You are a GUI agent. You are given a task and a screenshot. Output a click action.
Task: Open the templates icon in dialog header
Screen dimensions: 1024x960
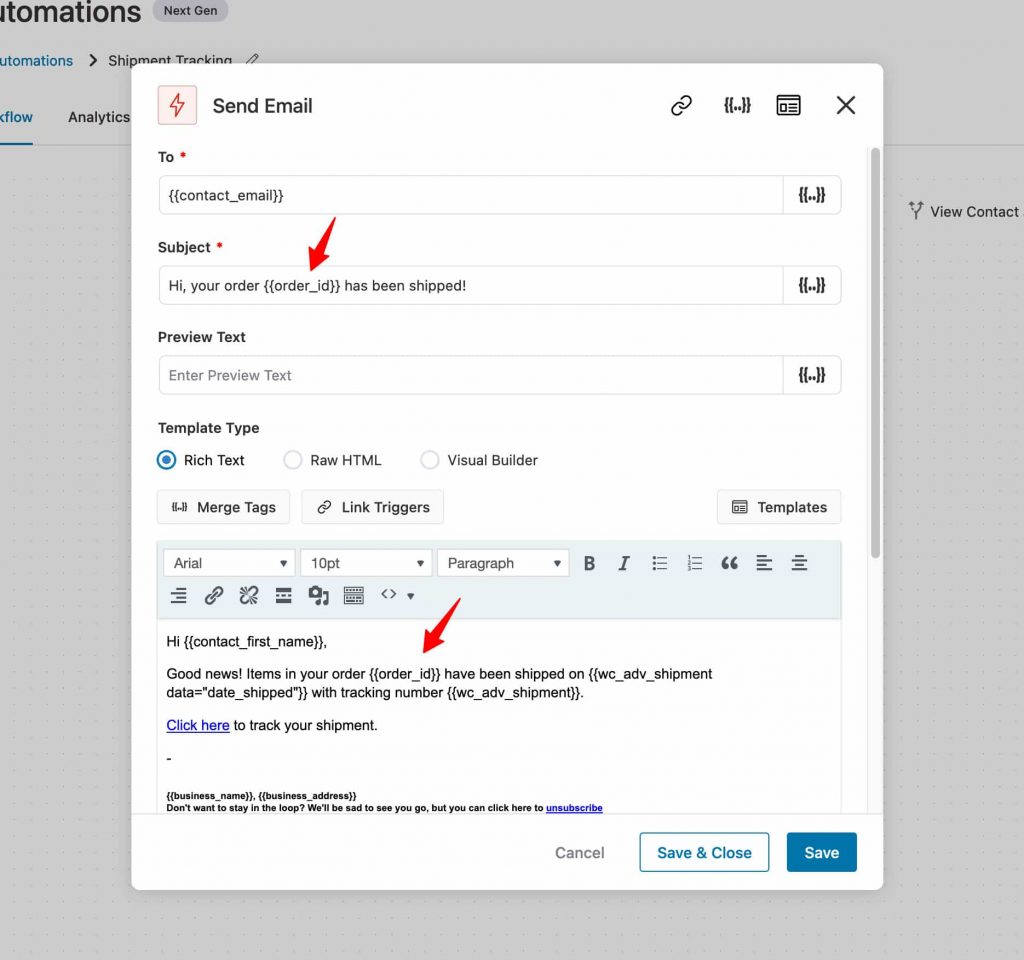coord(788,105)
